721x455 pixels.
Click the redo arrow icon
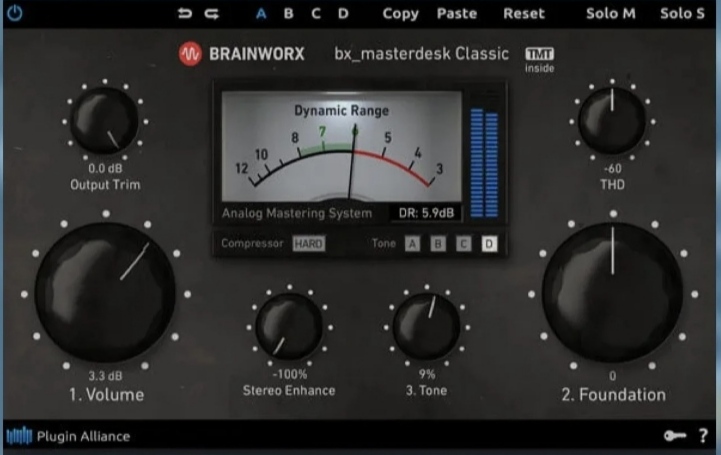[x=212, y=14]
